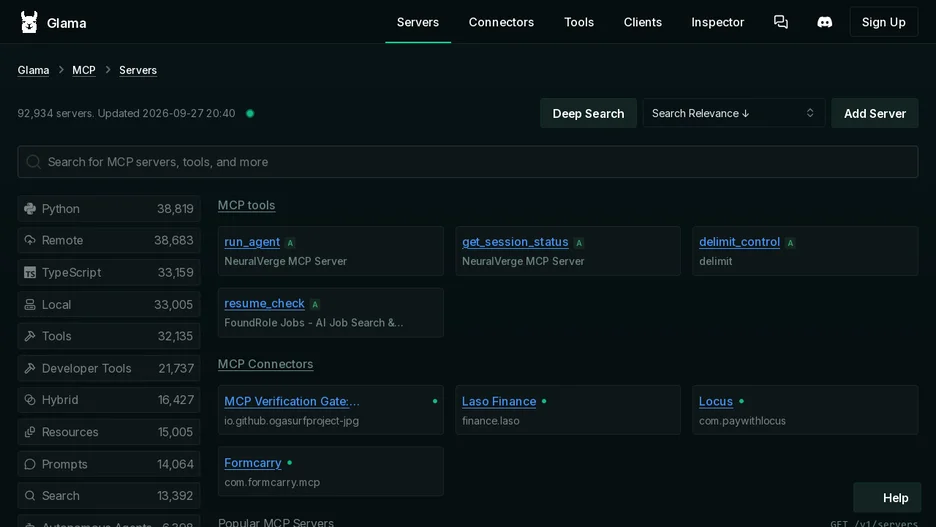Open the resume_check tool link
The image size is (936, 527).
click(x=264, y=303)
